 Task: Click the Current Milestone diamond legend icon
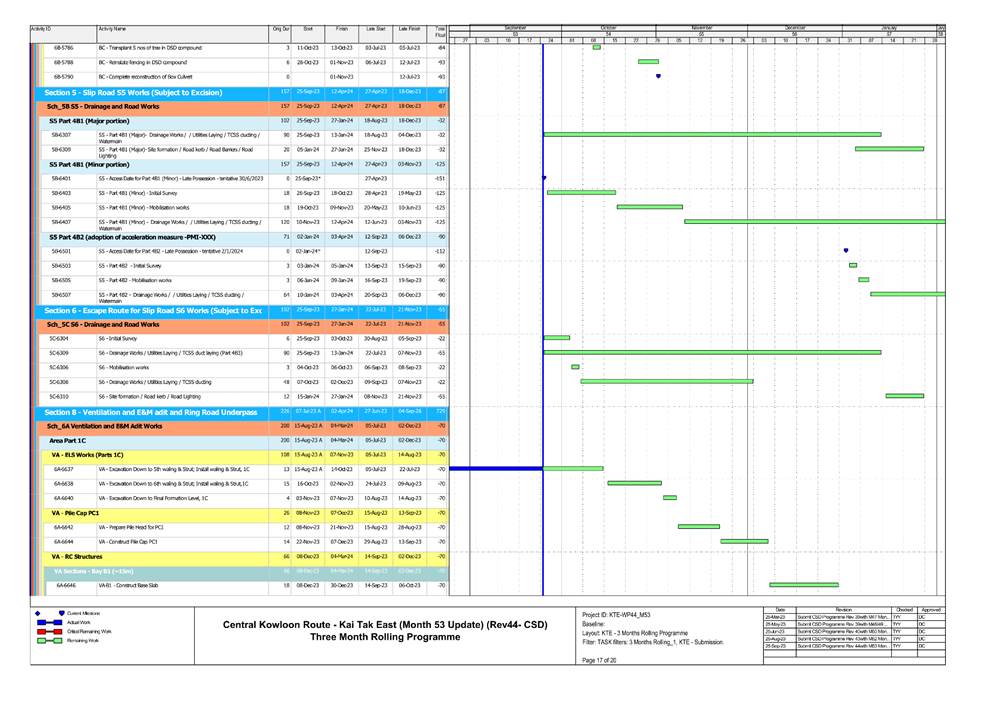point(38,612)
